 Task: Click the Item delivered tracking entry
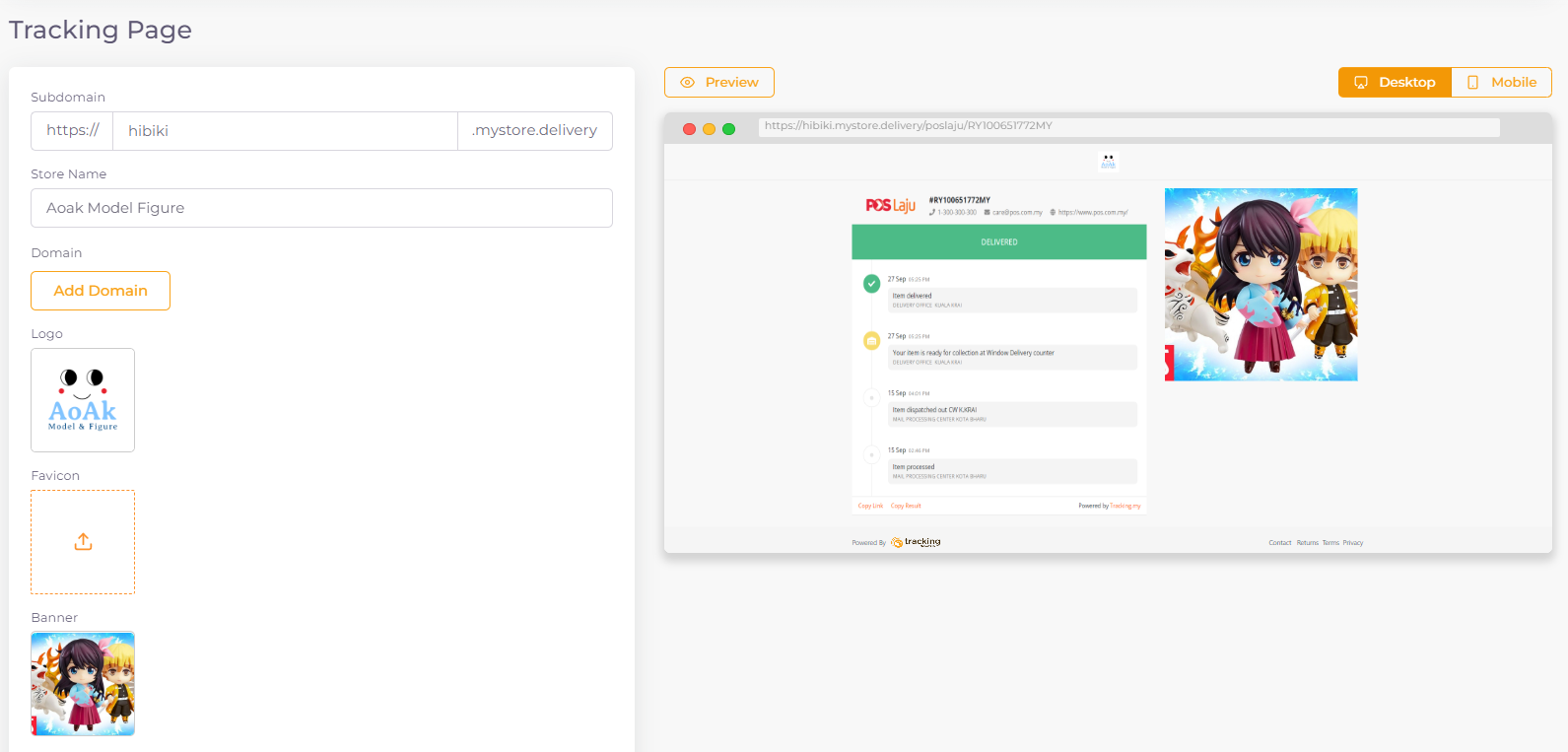1012,300
